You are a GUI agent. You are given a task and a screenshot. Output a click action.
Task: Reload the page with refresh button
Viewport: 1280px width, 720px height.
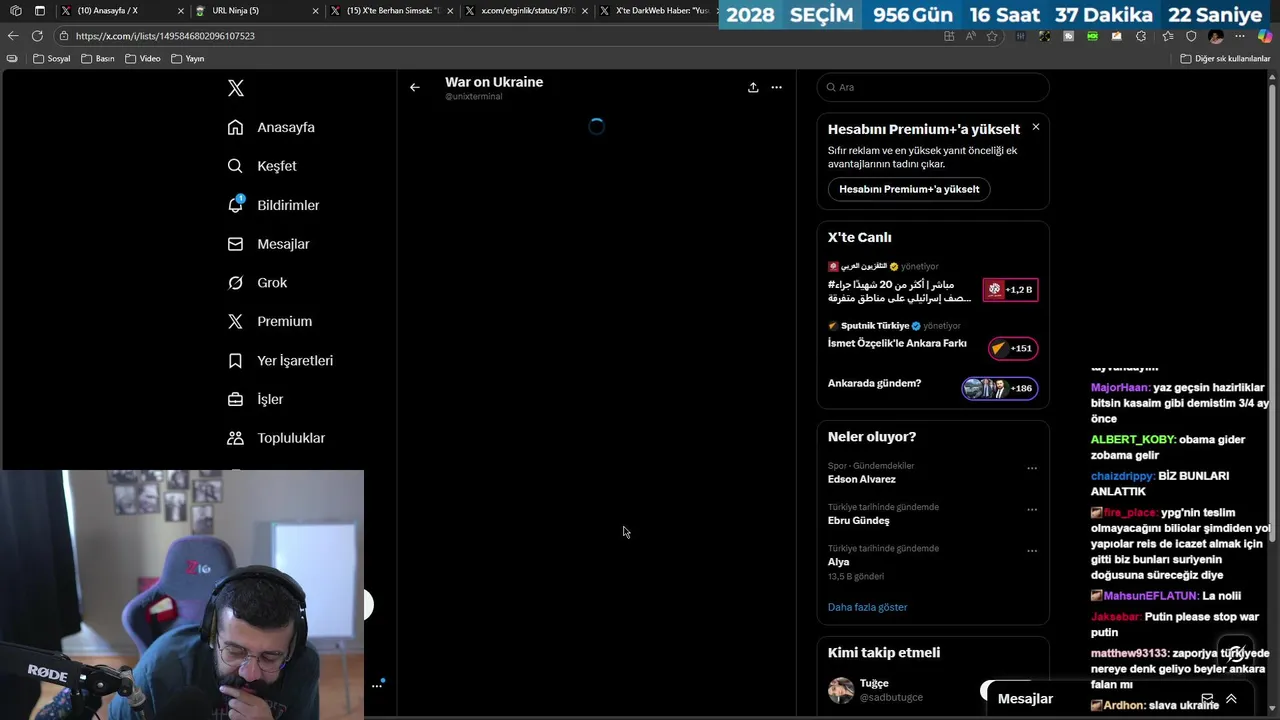(x=37, y=35)
